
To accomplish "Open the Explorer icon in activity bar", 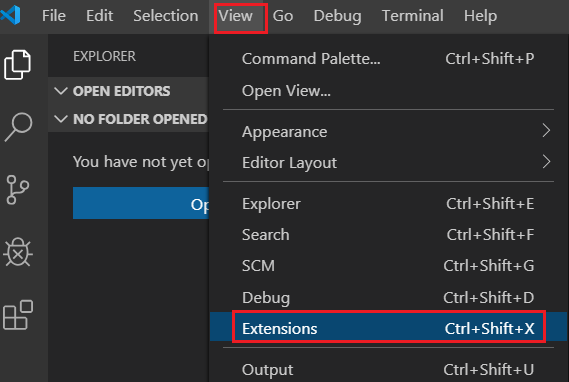I will point(17,65).
